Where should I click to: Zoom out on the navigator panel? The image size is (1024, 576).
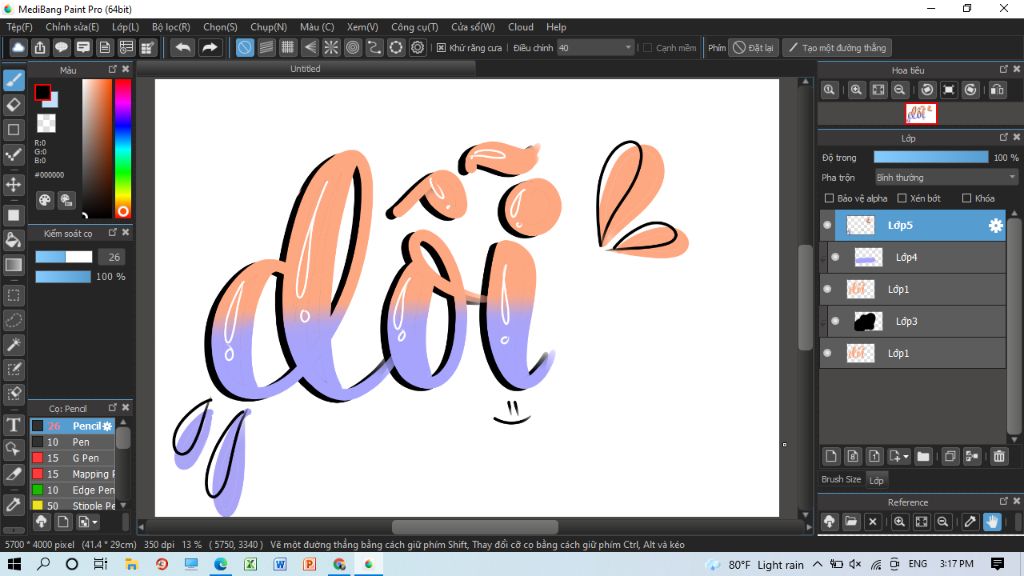pyautogui.click(x=899, y=90)
